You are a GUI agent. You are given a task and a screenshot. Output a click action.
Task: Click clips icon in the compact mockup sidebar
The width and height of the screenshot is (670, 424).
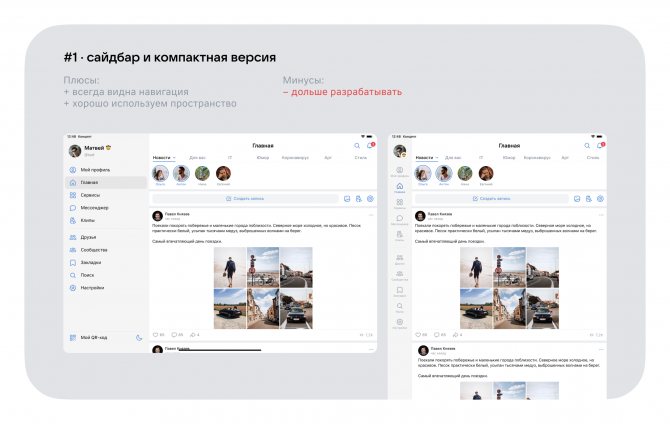click(400, 236)
